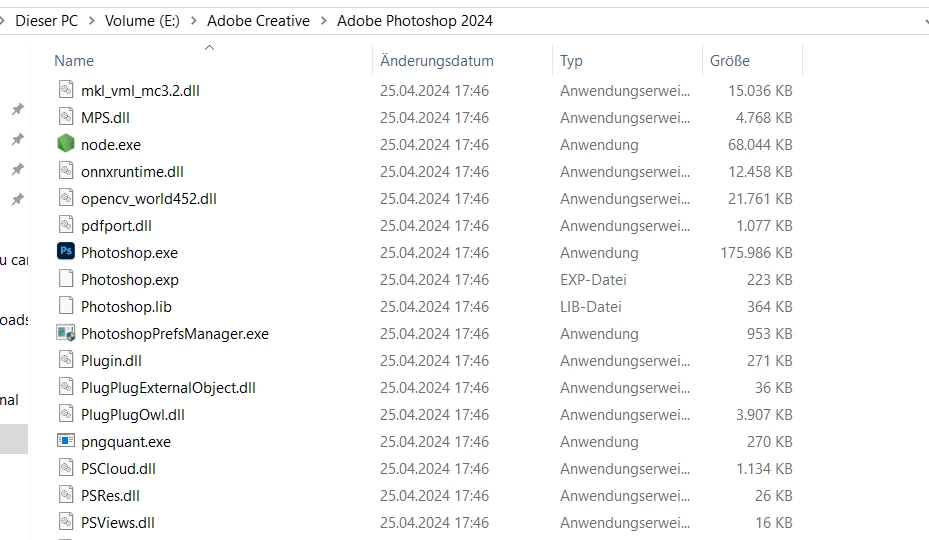Image resolution: width=929 pixels, height=540 pixels.
Task: Open address bar history dropdown arrow
Action: tap(925, 21)
